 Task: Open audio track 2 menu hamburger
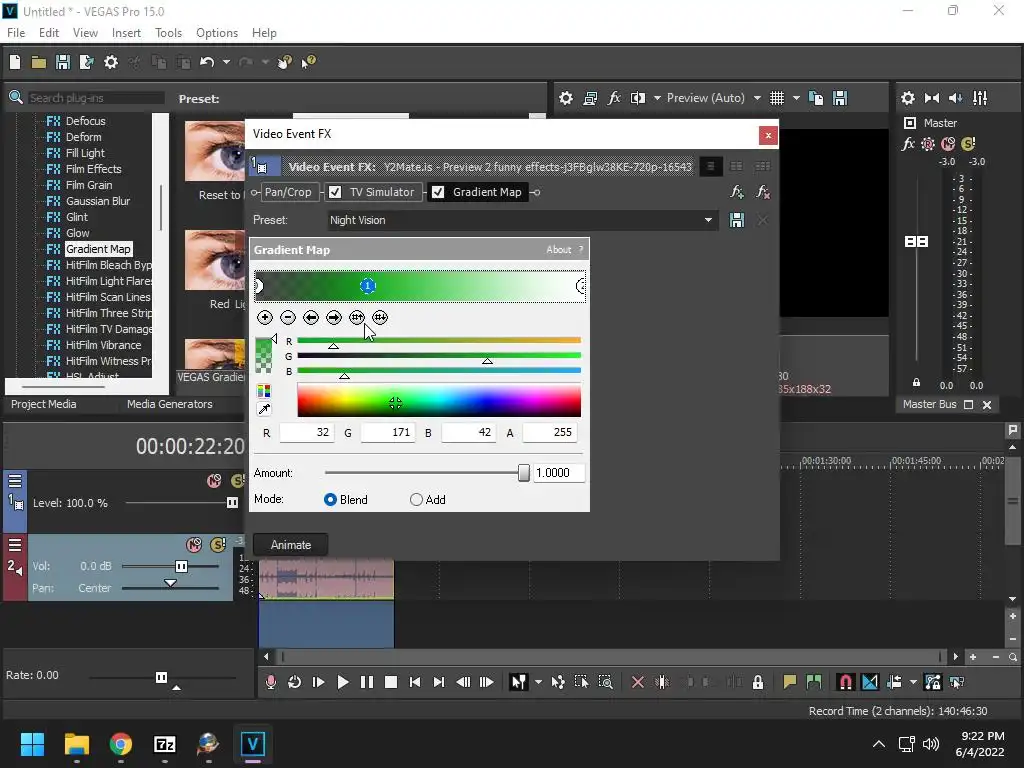pyautogui.click(x=15, y=545)
